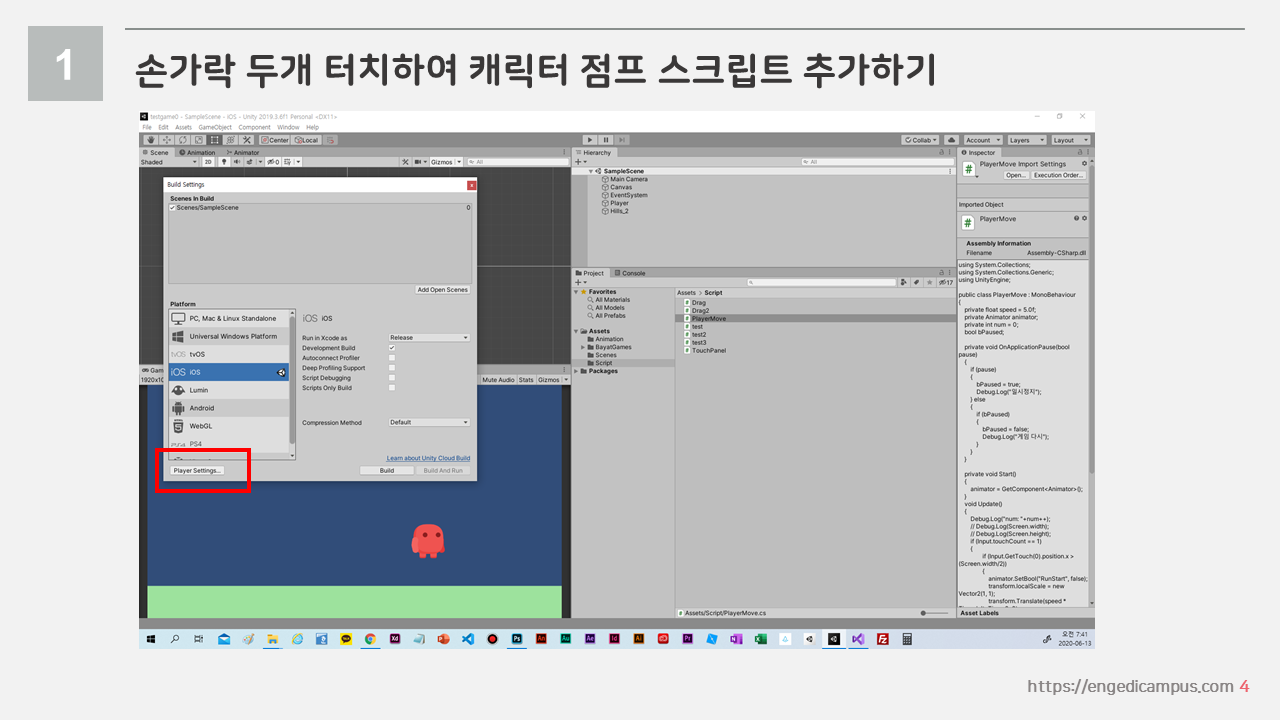Toggle Scenes/SampleScene build checkbox
The image size is (1280, 720).
click(173, 207)
